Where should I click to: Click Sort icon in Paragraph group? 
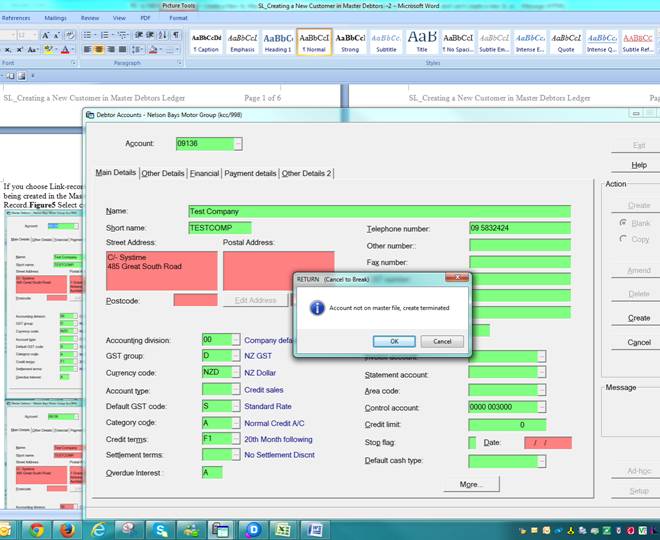tap(163, 35)
